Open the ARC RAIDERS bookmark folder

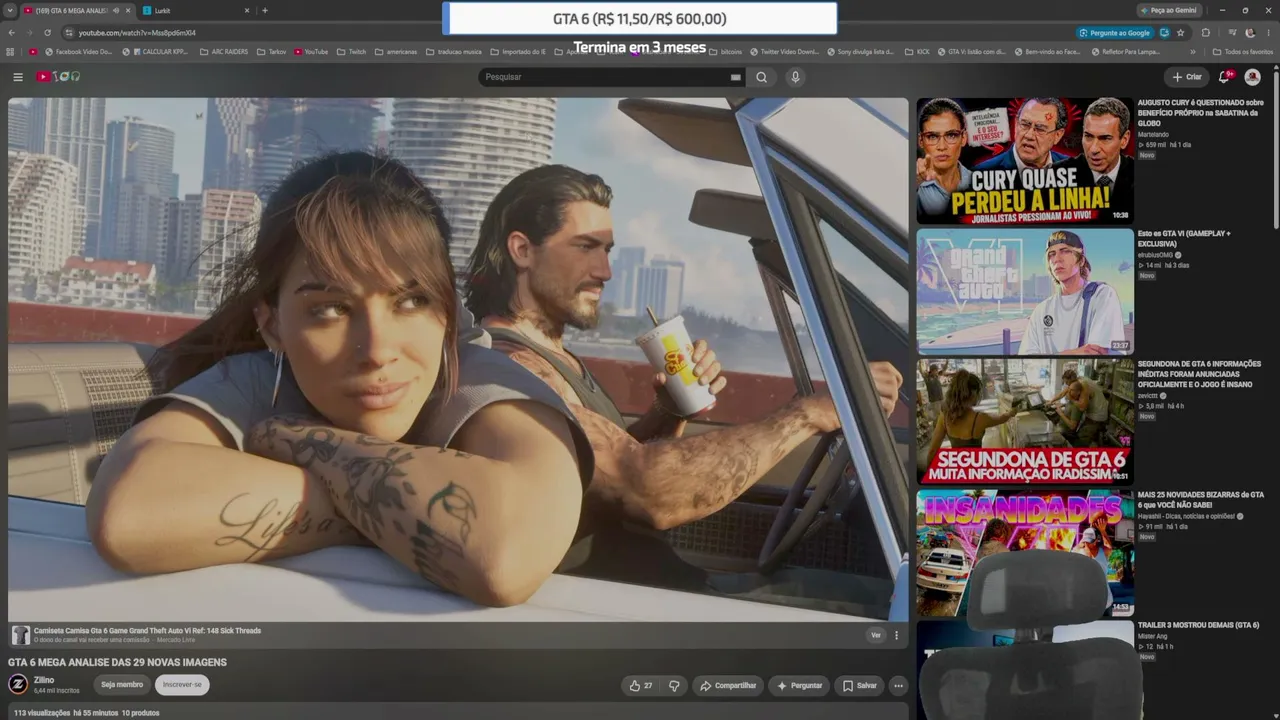tap(224, 52)
